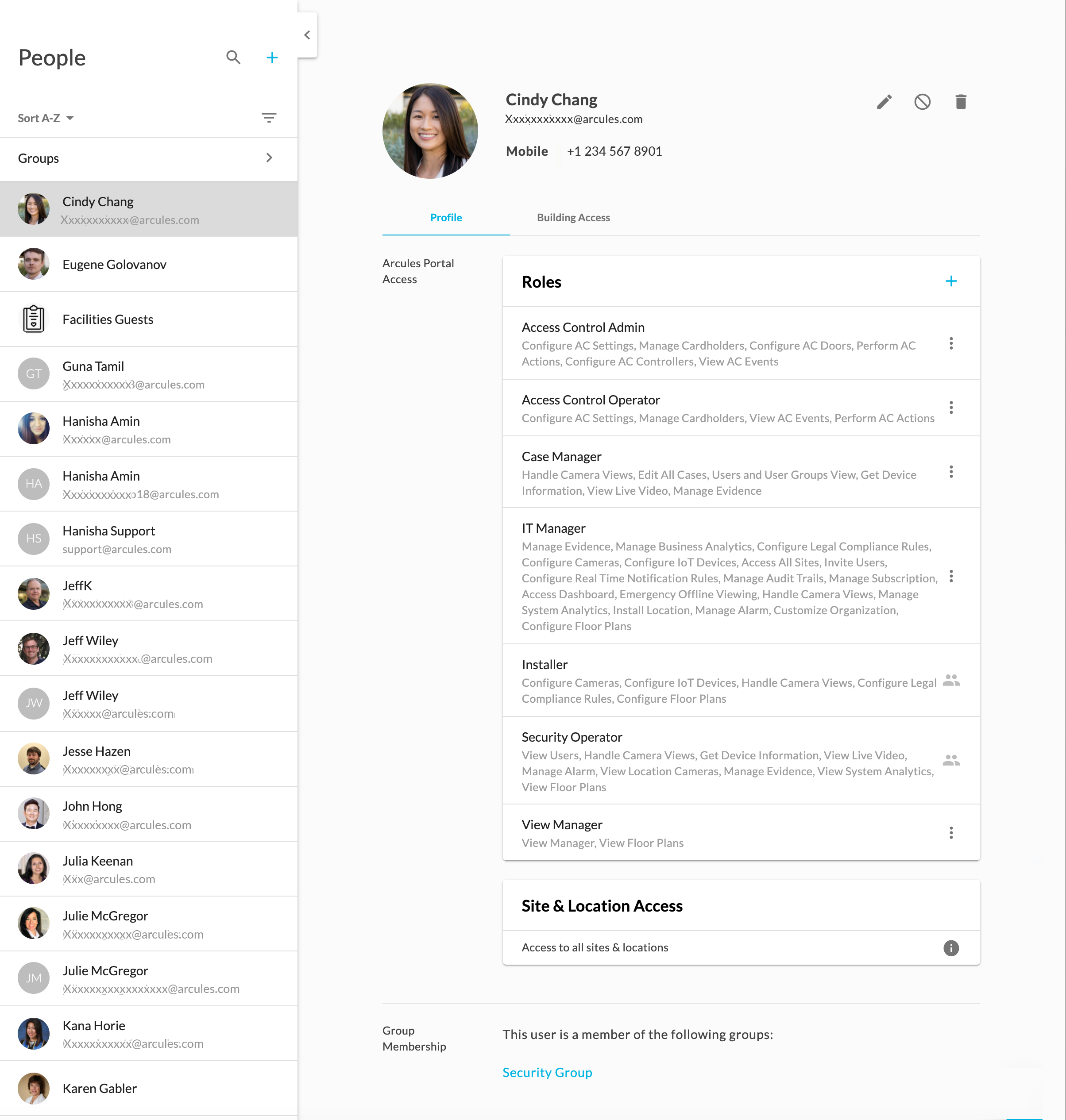Image resolution: width=1066 pixels, height=1120 pixels.
Task: Select Guna Tamil in people list
Action: click(149, 374)
